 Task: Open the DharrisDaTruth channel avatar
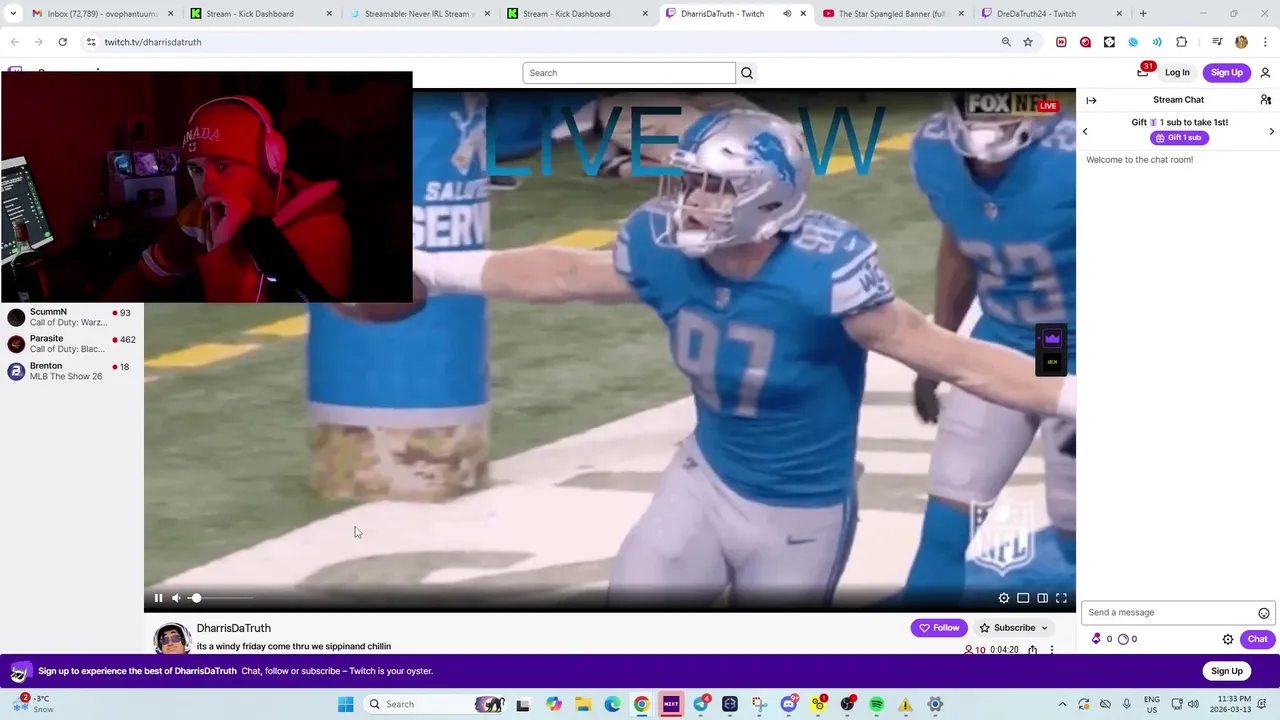coord(171,638)
